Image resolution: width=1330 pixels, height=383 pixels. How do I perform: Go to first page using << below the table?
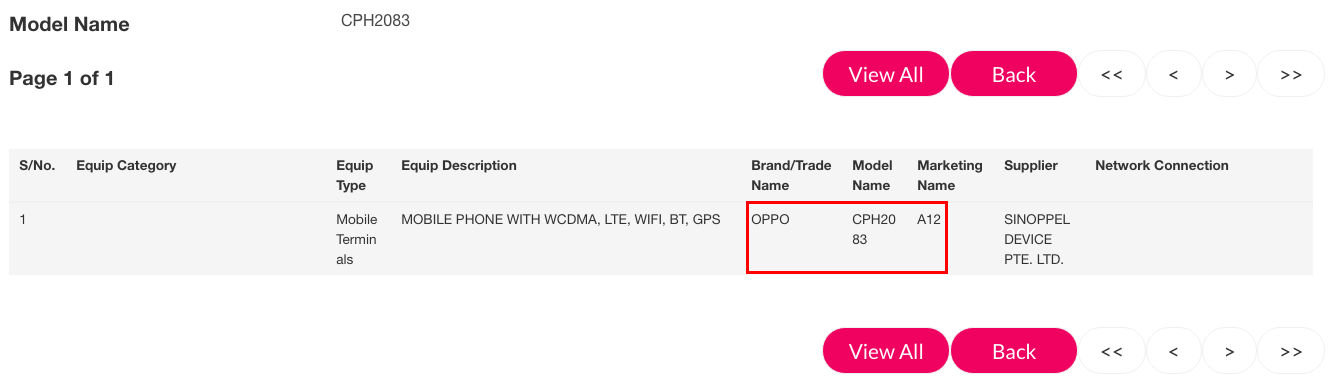pyautogui.click(x=1111, y=351)
